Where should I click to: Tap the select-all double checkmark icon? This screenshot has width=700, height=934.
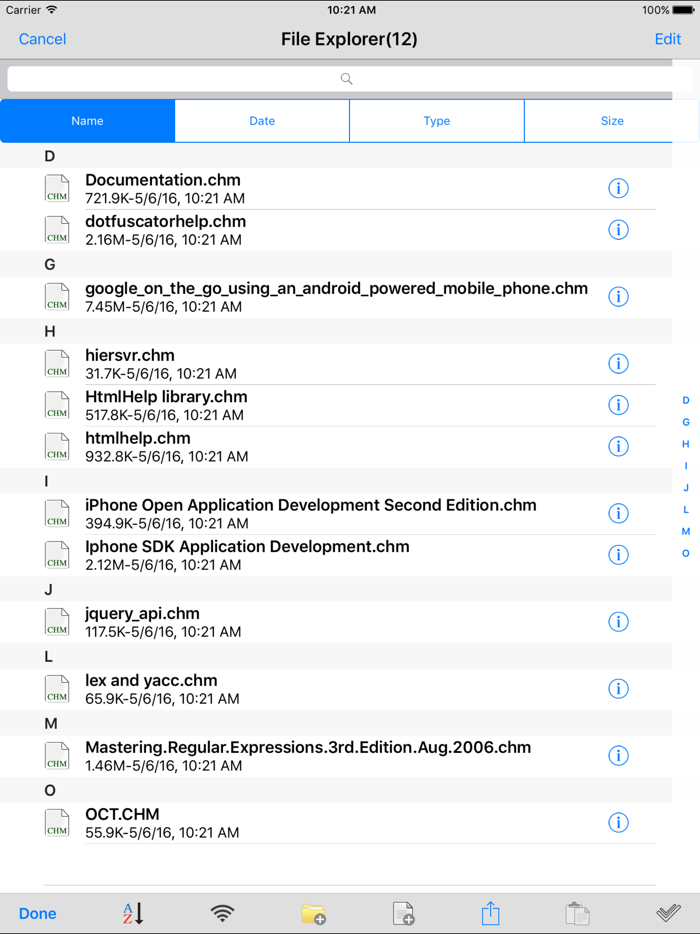coord(668,913)
